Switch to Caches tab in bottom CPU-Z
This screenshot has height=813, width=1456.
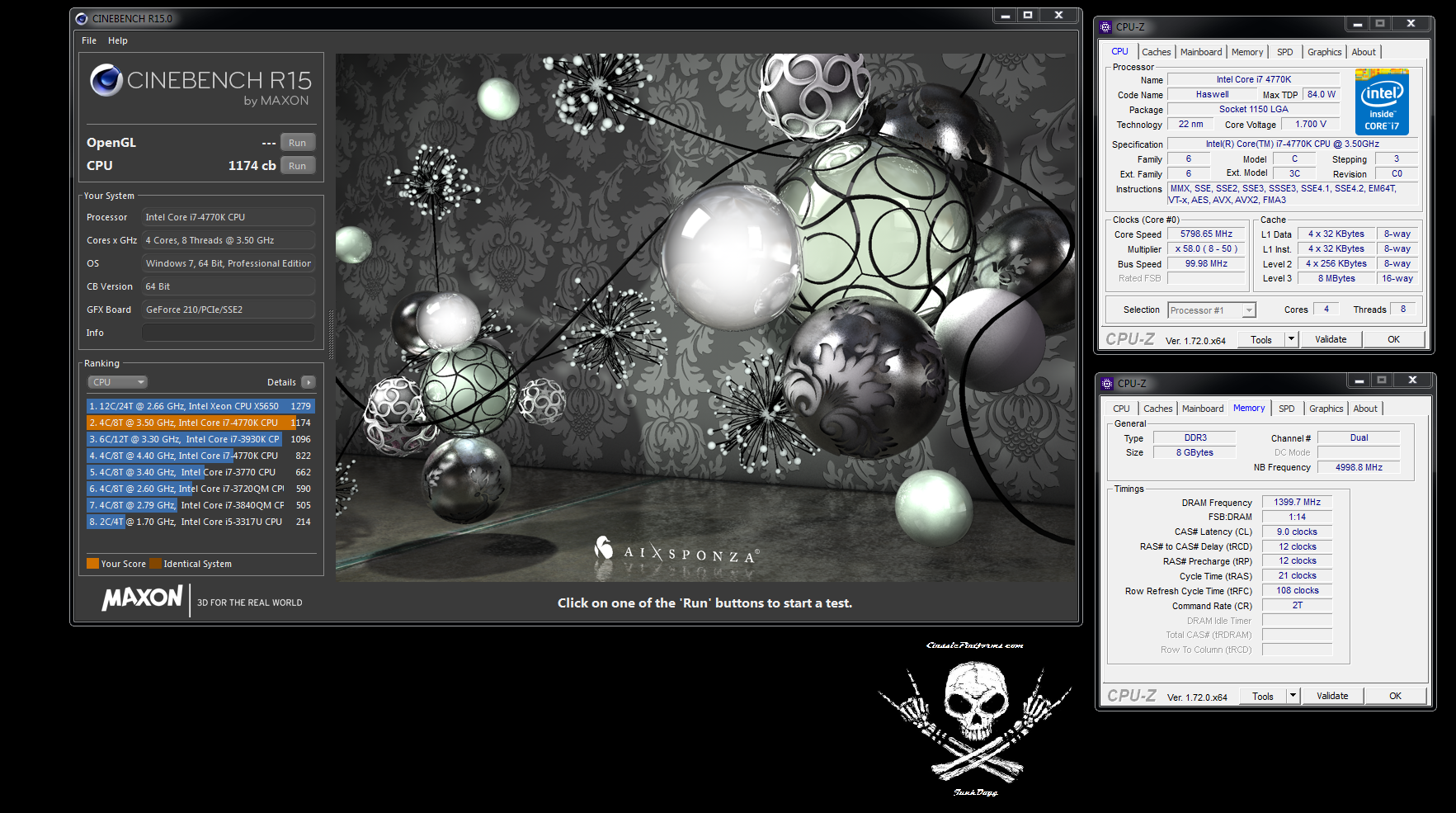pos(1157,409)
